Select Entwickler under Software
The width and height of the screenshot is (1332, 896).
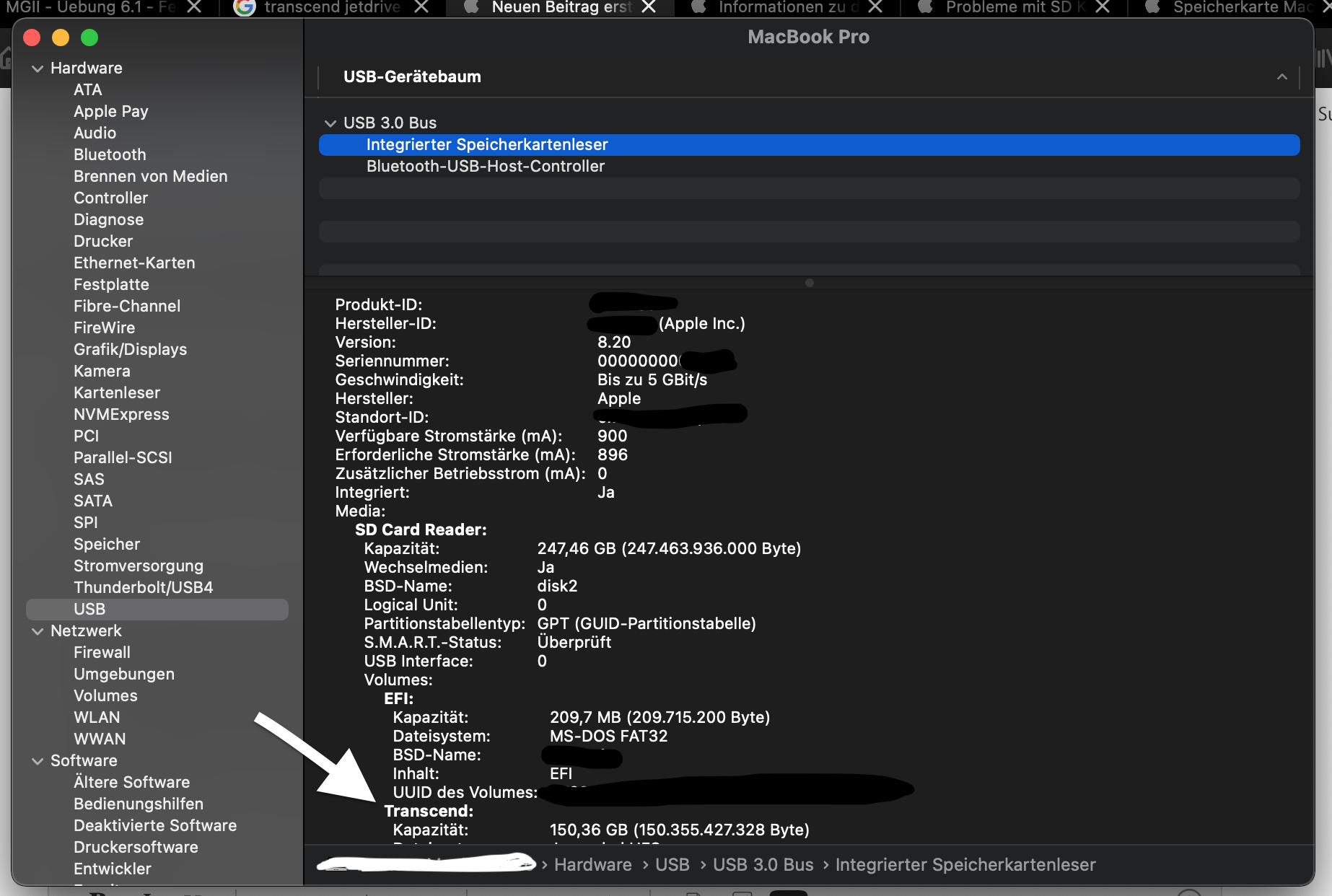click(113, 869)
